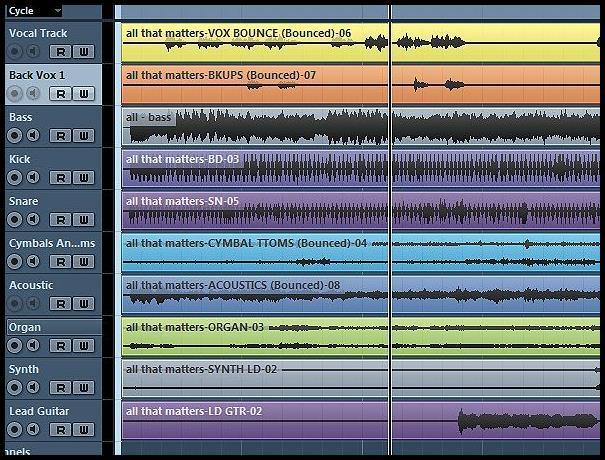Viewport: 605px width, 460px height.
Task: Record-enable the Bass track
Action: click(15, 135)
